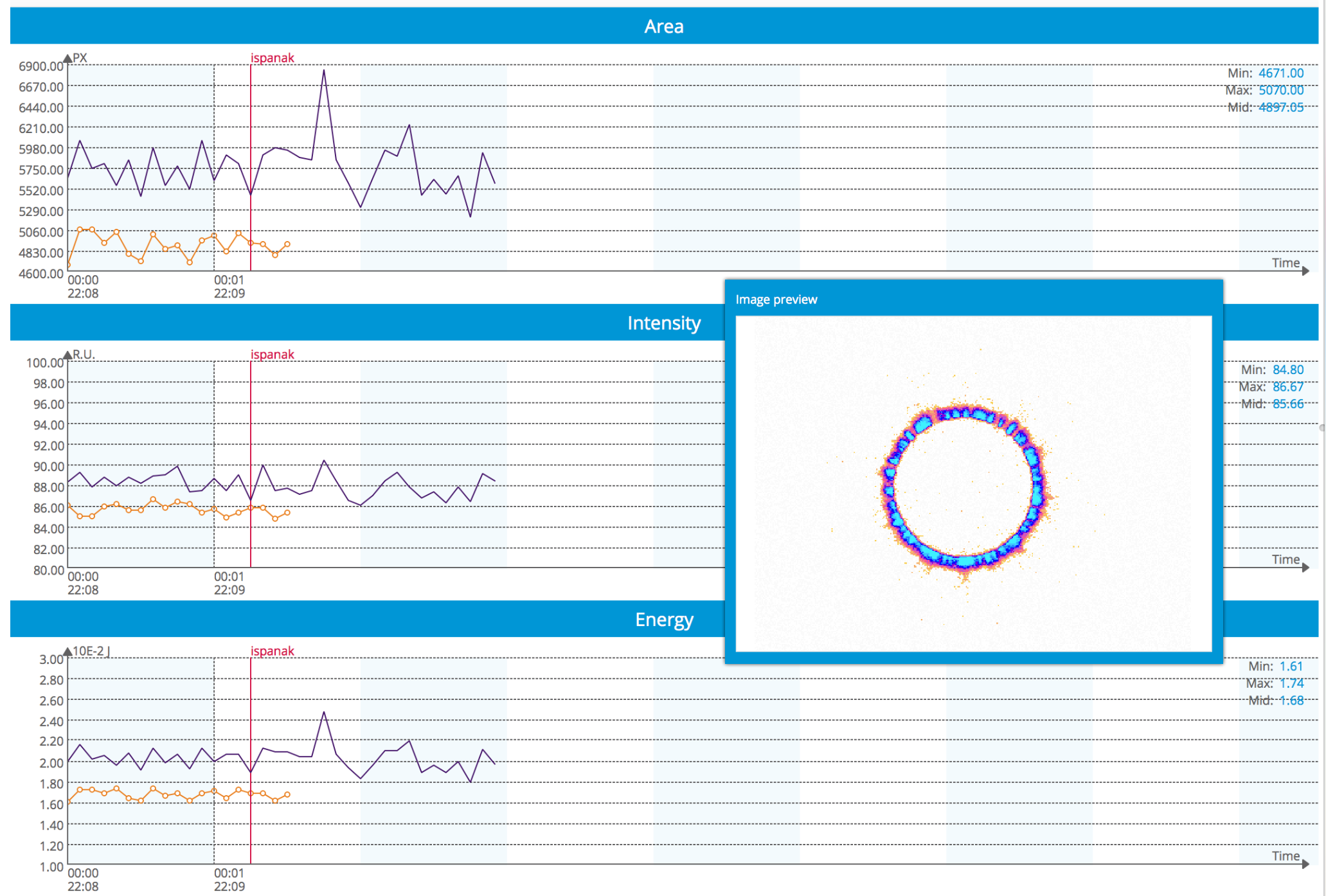Click the Energy Max value 1.74
The width and height of the screenshot is (1326, 896).
pyautogui.click(x=1291, y=683)
